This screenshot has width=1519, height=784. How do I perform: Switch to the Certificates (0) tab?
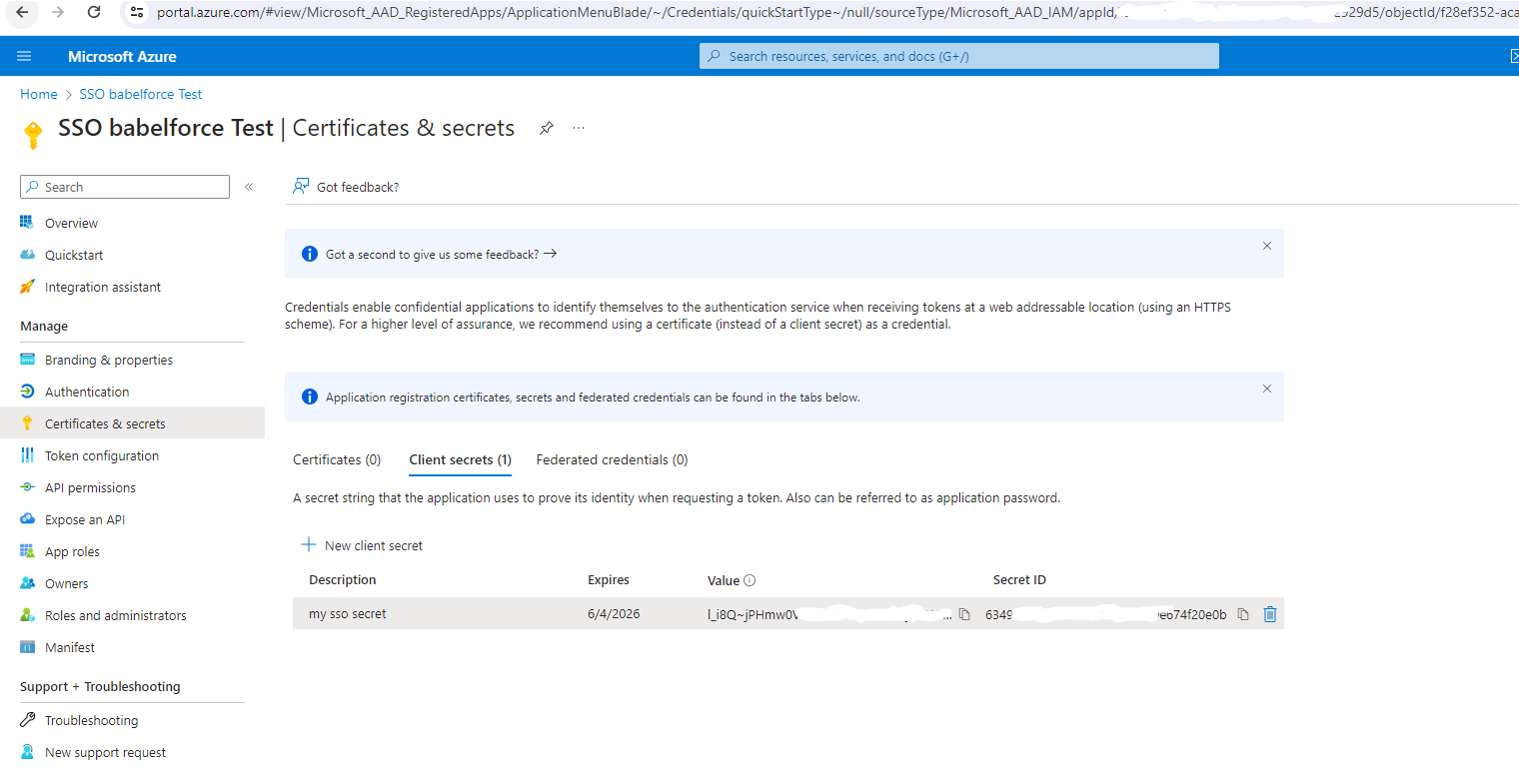tap(337, 460)
